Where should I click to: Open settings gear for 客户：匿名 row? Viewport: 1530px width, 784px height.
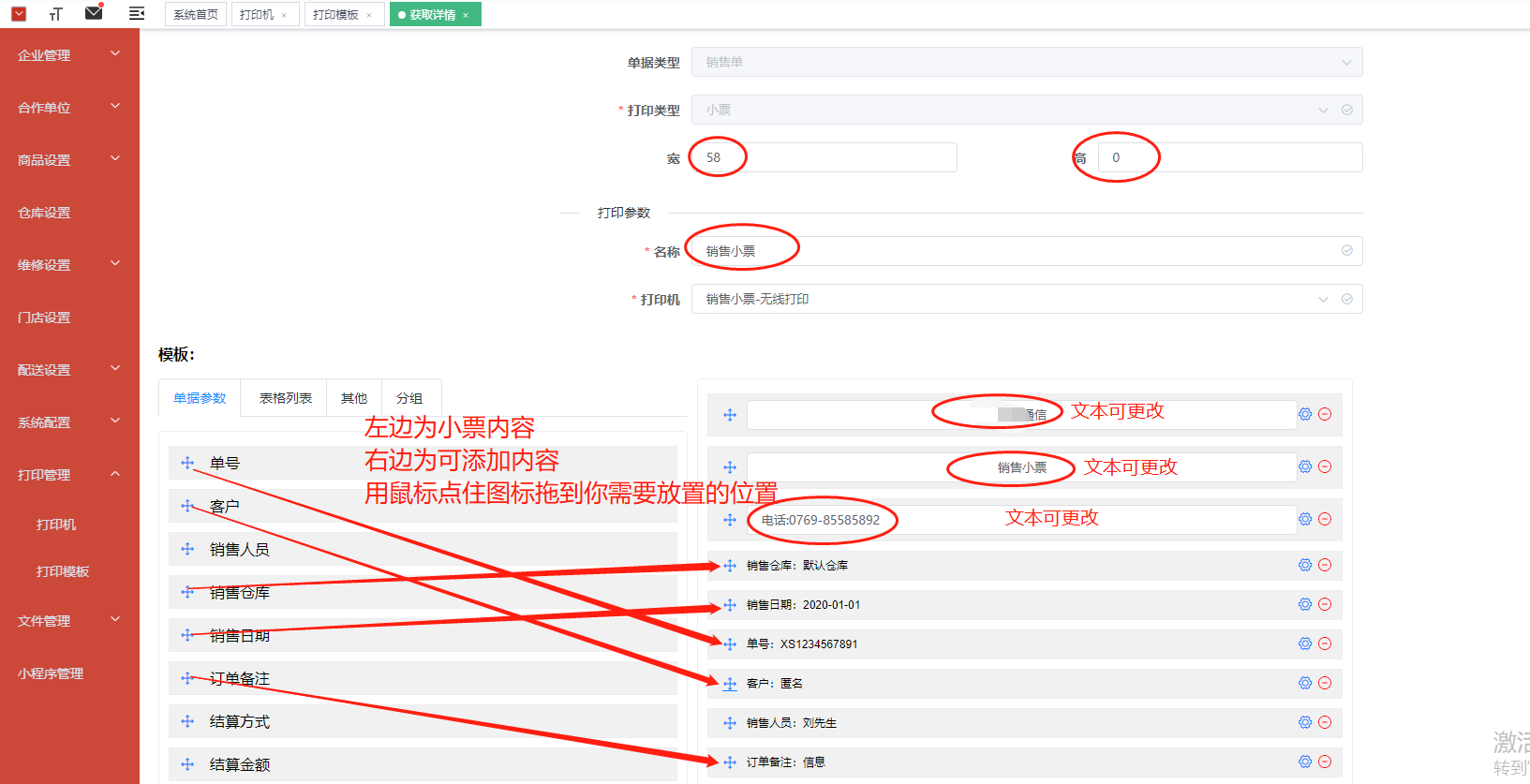pos(1305,683)
